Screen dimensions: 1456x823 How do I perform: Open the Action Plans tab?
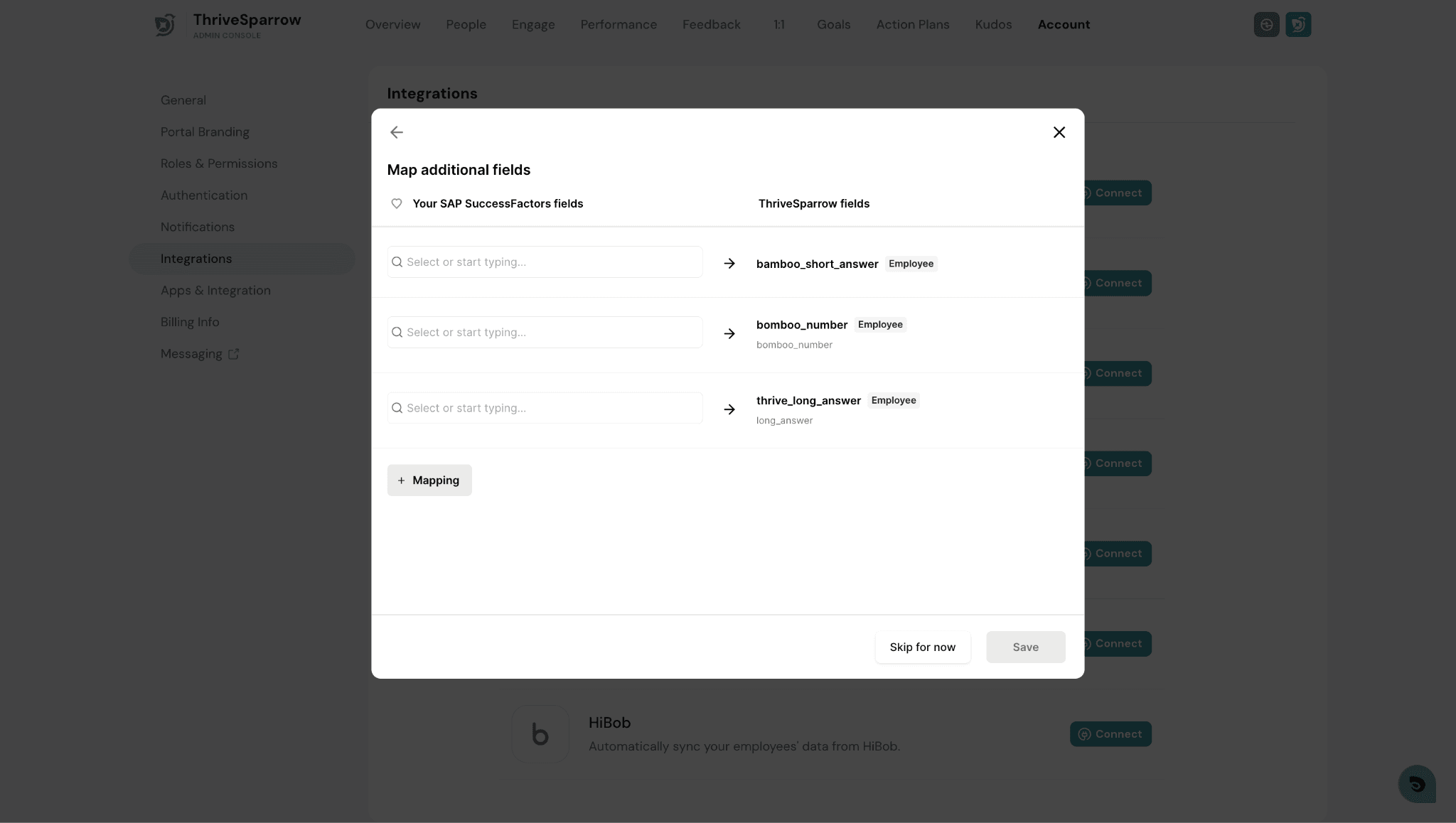(913, 25)
